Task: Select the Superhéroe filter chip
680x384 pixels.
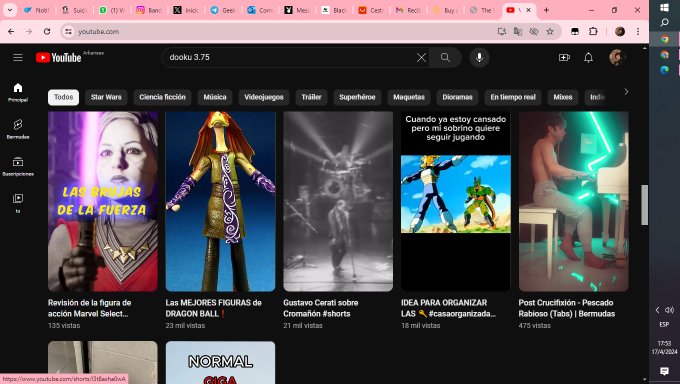Action: coord(357,97)
